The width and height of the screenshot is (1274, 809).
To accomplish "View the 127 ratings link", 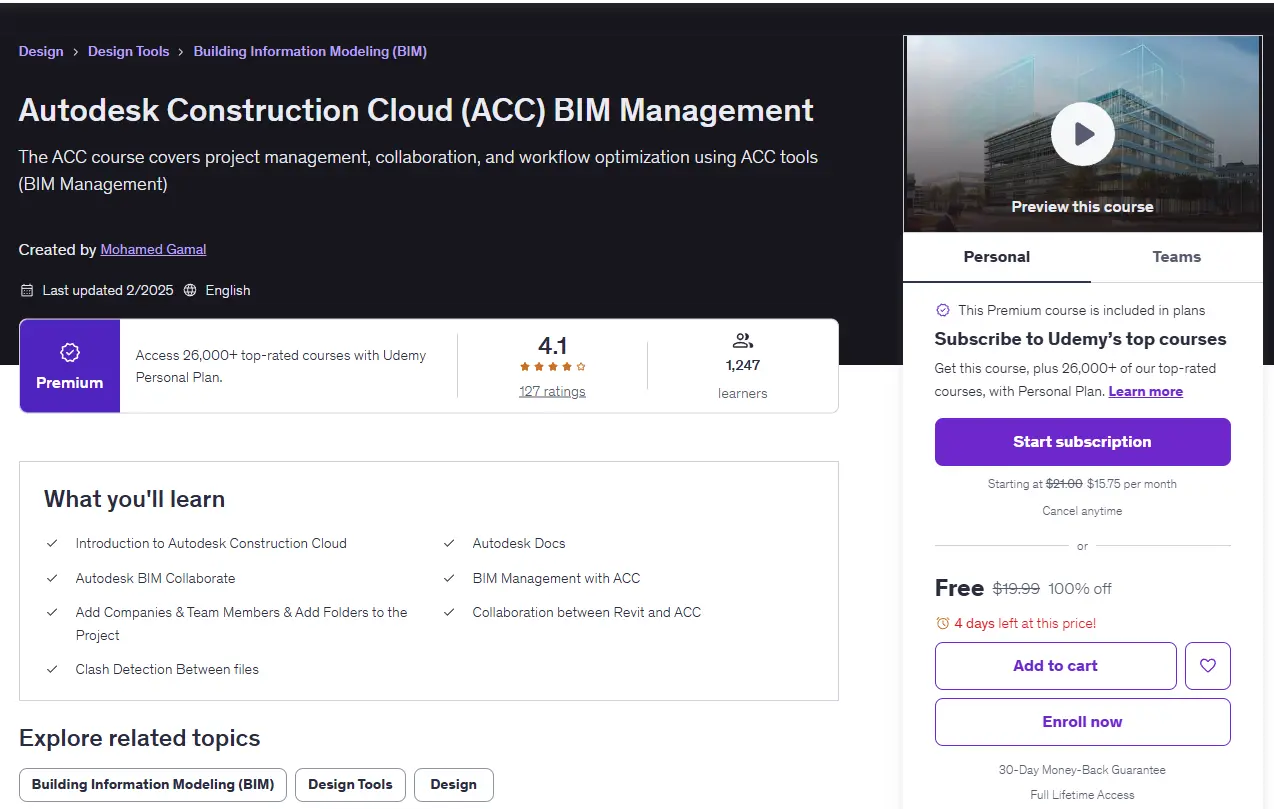I will (552, 391).
